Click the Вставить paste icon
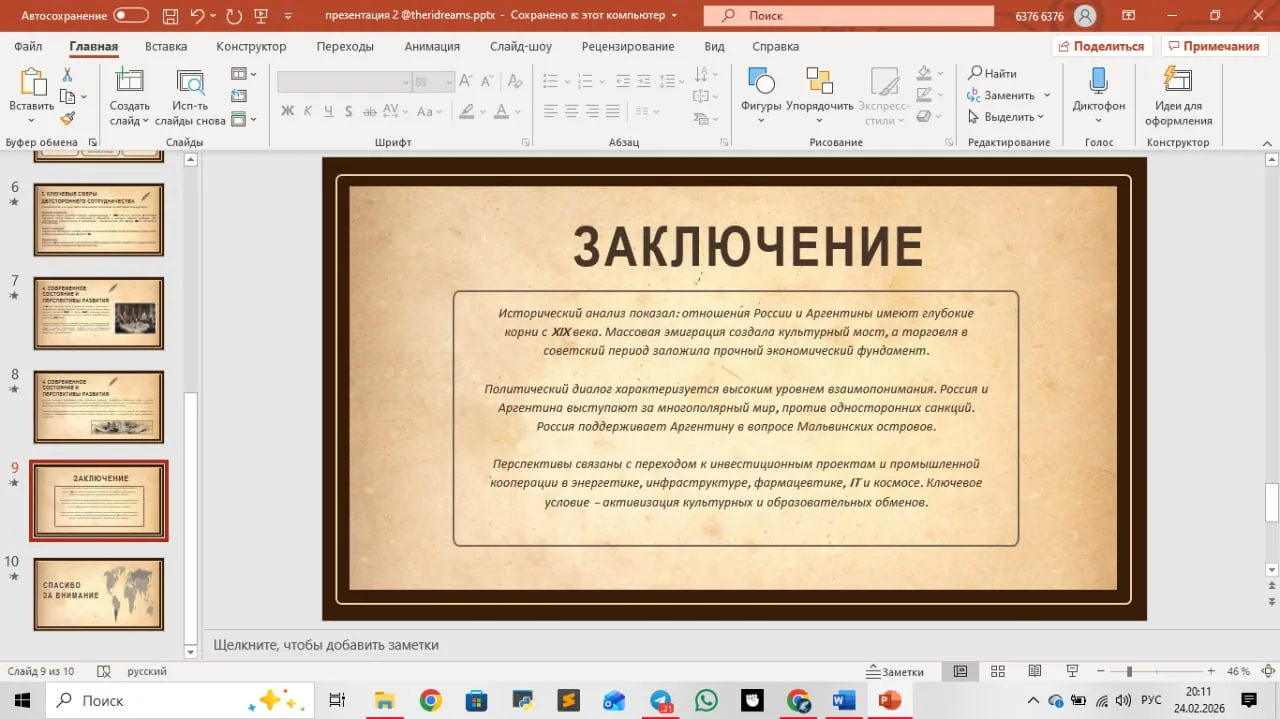1280x719 pixels. click(32, 83)
